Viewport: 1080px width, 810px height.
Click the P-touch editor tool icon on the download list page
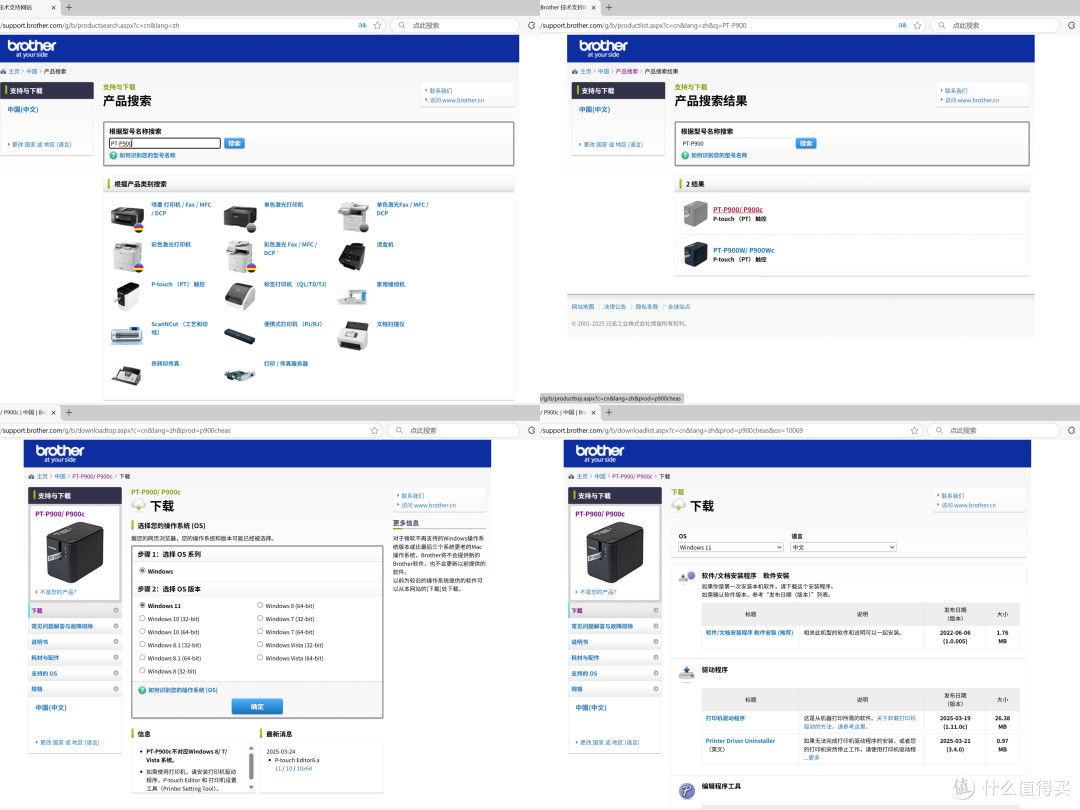(x=687, y=791)
